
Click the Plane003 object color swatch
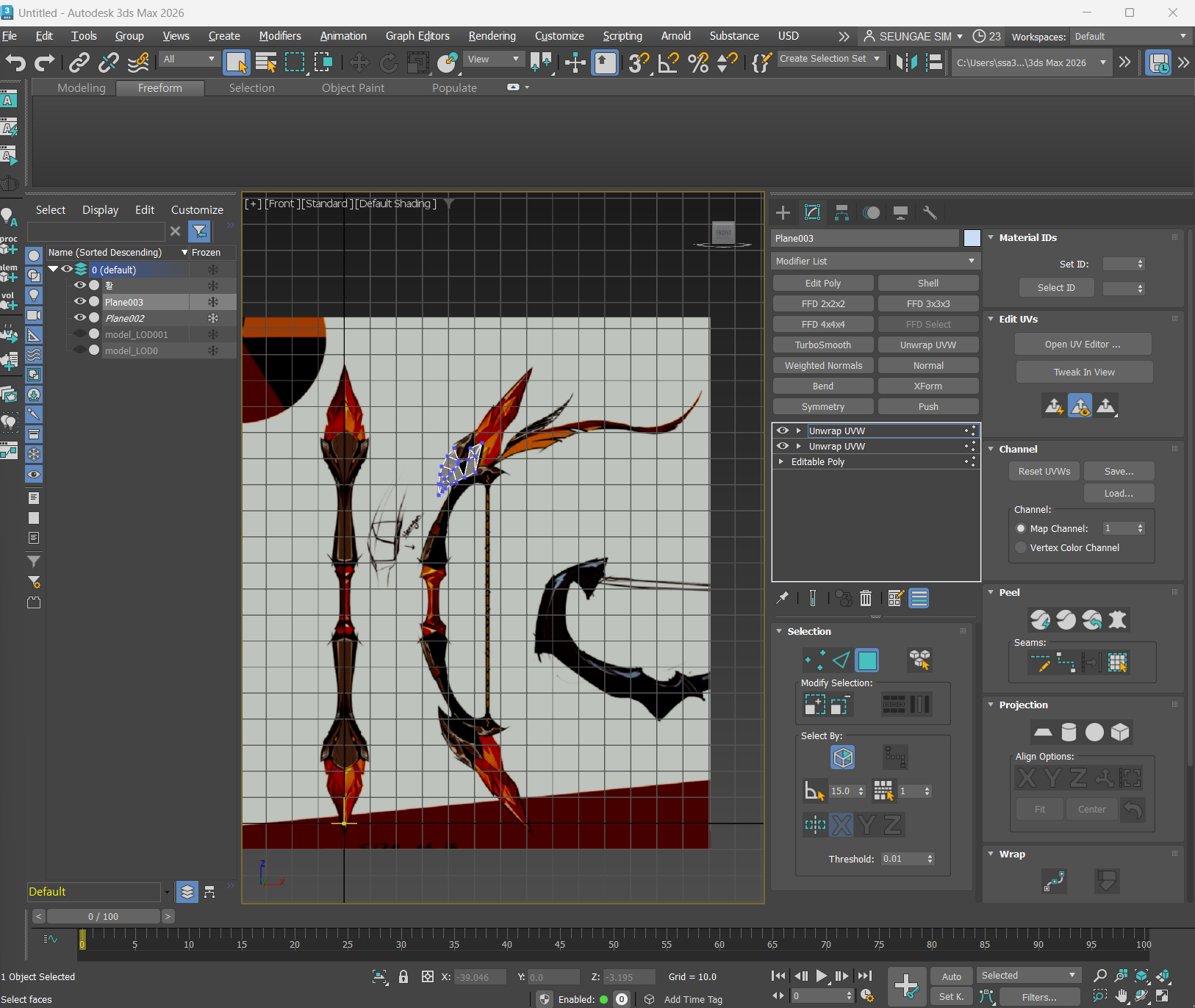[972, 238]
